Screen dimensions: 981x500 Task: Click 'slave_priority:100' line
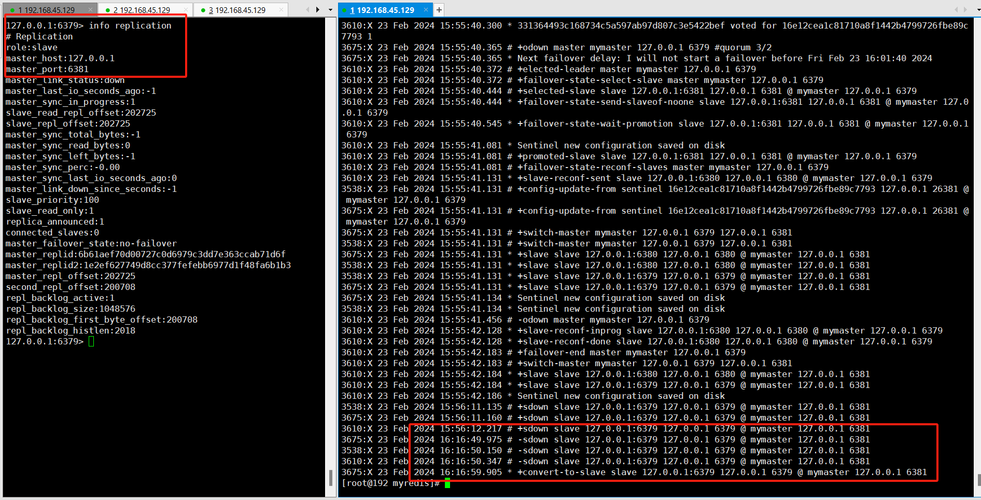click(53, 200)
